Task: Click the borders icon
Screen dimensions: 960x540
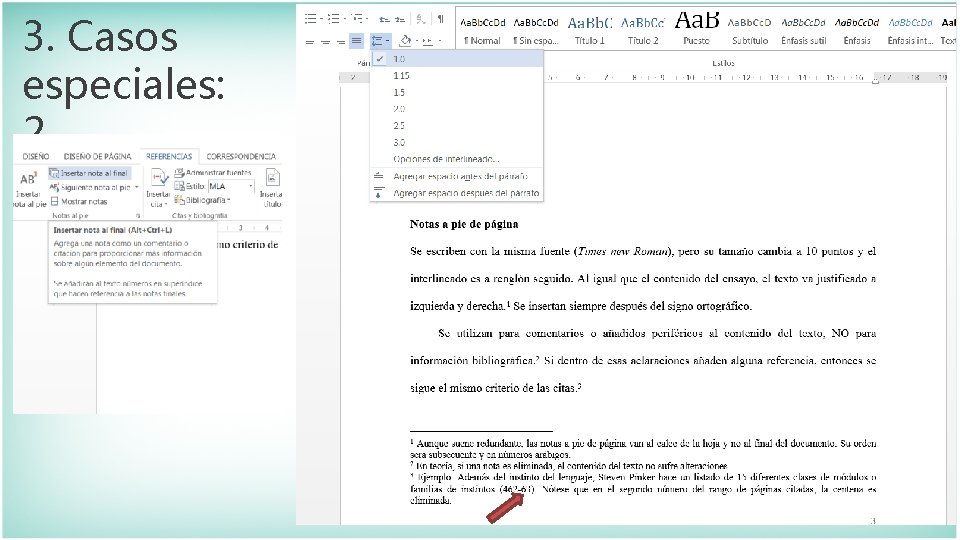Action: pyautogui.click(x=427, y=41)
